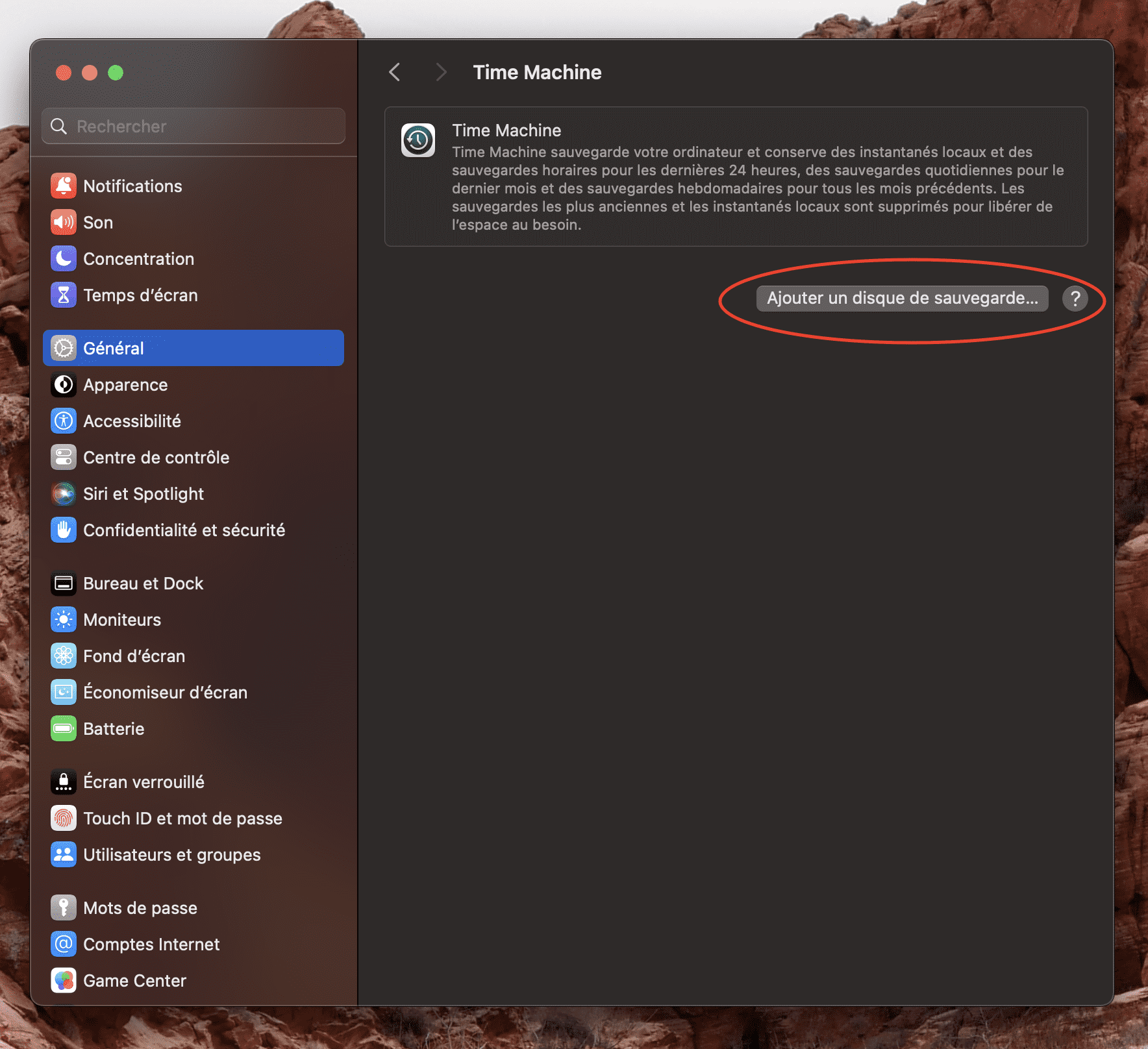
Task: Click the Accessibilité icon
Action: [x=64, y=421]
